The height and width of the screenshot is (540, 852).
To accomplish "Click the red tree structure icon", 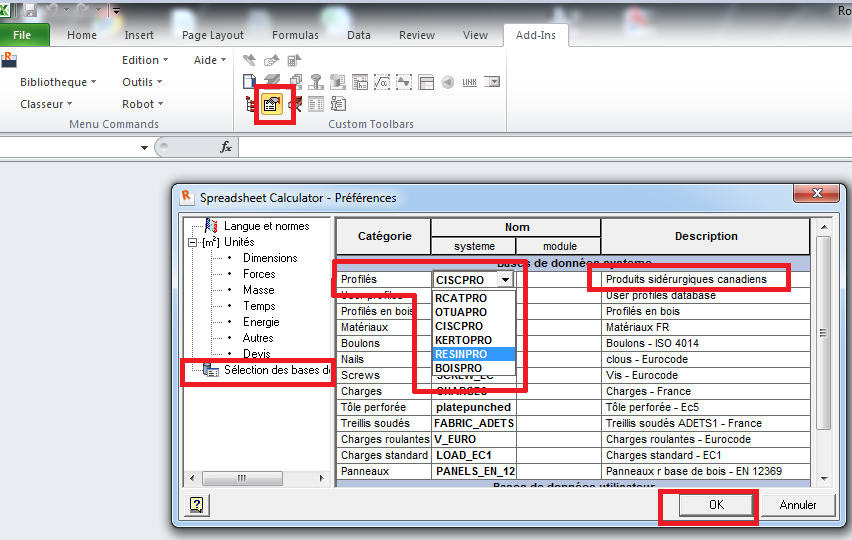I will (250, 104).
